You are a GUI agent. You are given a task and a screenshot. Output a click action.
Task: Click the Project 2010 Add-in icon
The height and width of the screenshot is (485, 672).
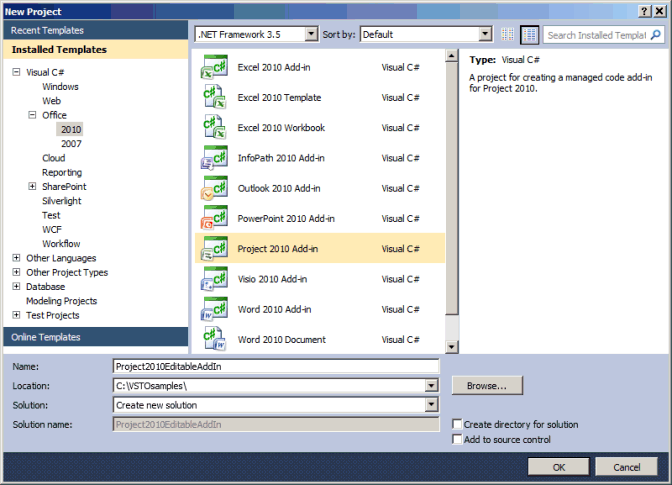(x=214, y=248)
